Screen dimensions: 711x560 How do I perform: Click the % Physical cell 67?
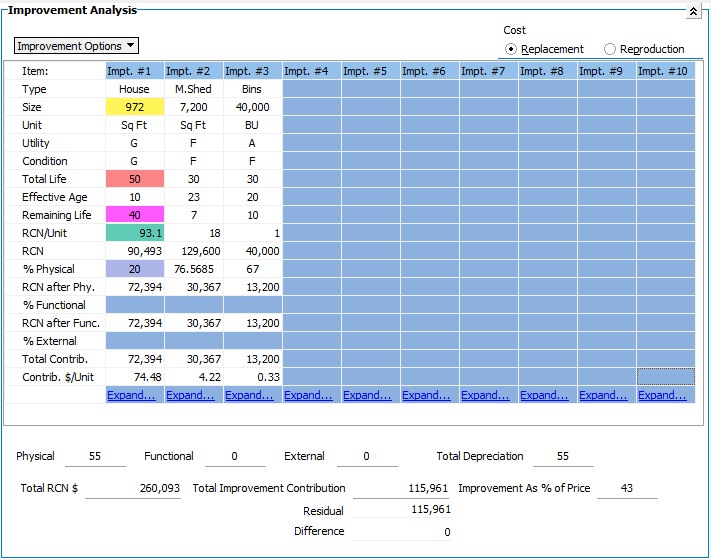[253, 269]
